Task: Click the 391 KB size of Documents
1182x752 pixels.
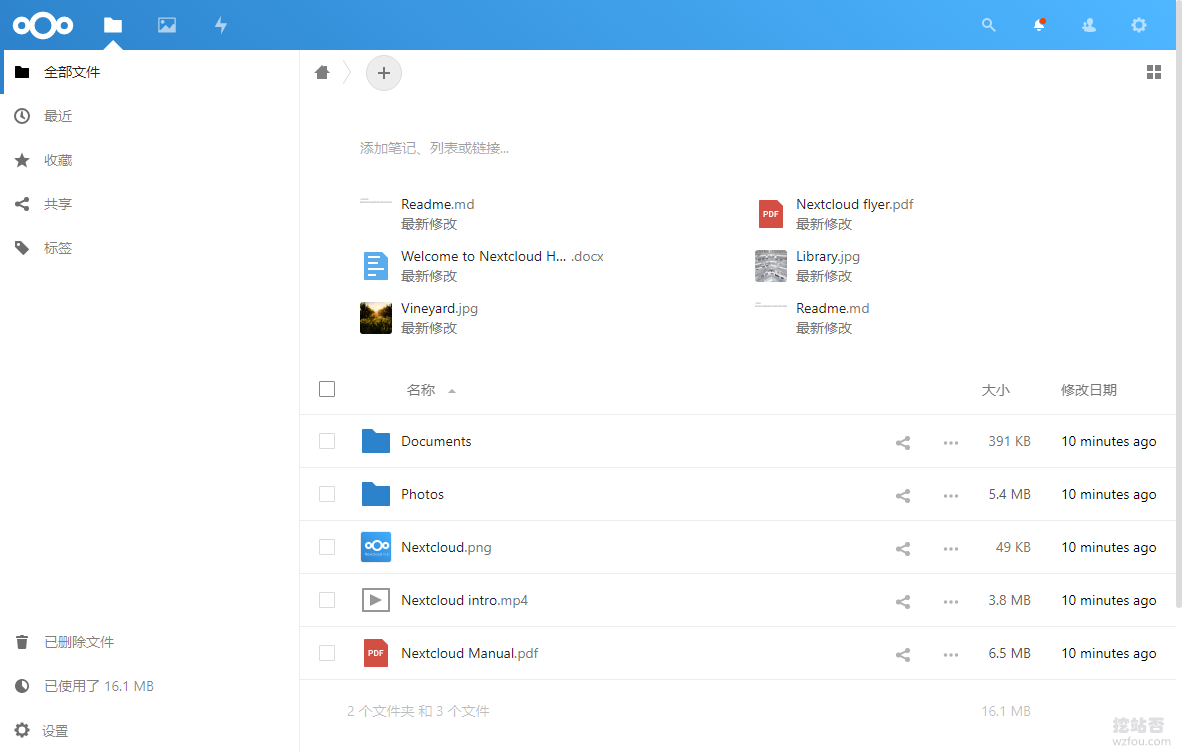Action: coord(1009,441)
